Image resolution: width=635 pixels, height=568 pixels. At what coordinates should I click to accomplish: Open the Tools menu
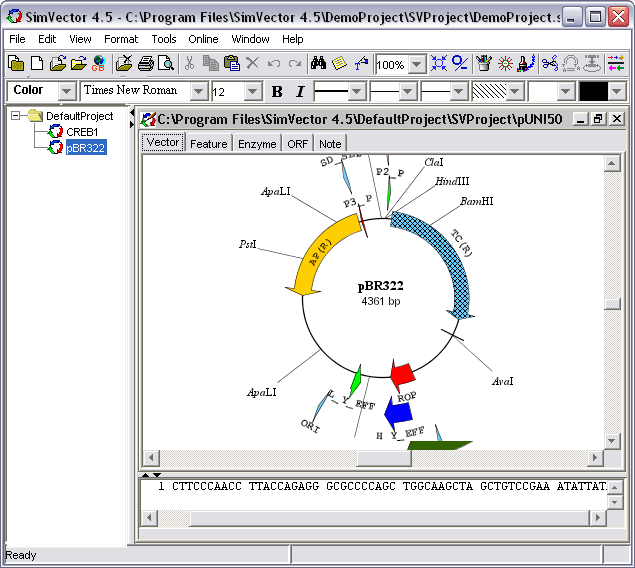164,39
